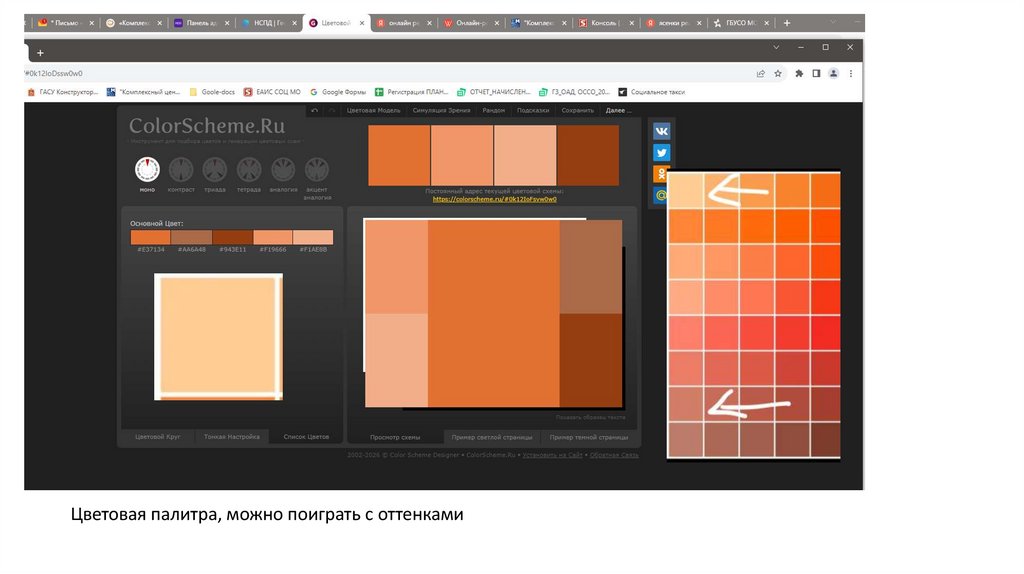This screenshot has width=1024, height=574.
Task: Bookmark this page with the star icon
Action: pyautogui.click(x=778, y=74)
